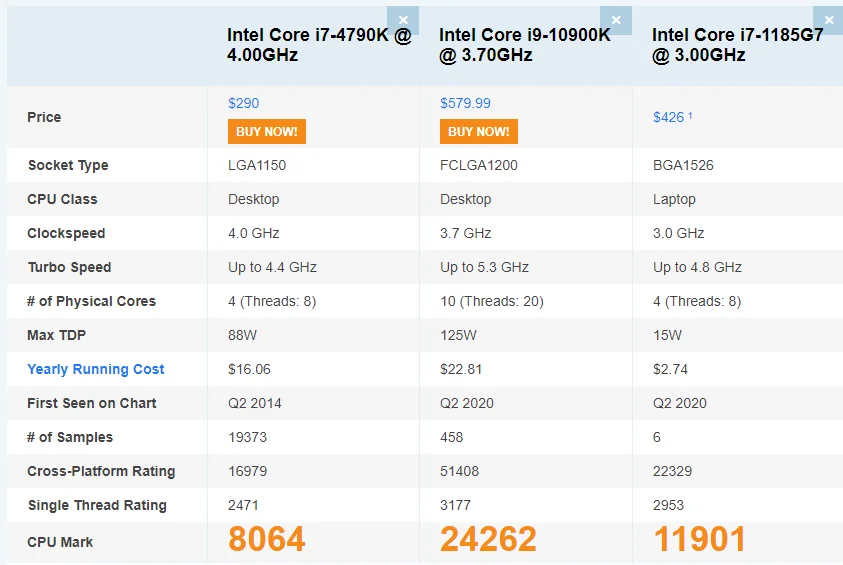Select the 2471 single thread rating
843x565 pixels.
point(244,505)
